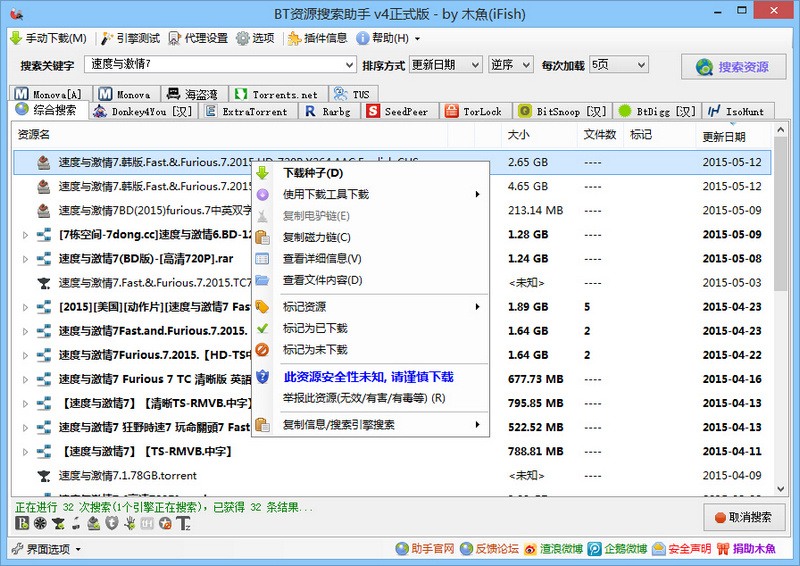The height and width of the screenshot is (566, 800).
Task: Open the 逆序 sort order dropdown
Action: tap(511, 65)
